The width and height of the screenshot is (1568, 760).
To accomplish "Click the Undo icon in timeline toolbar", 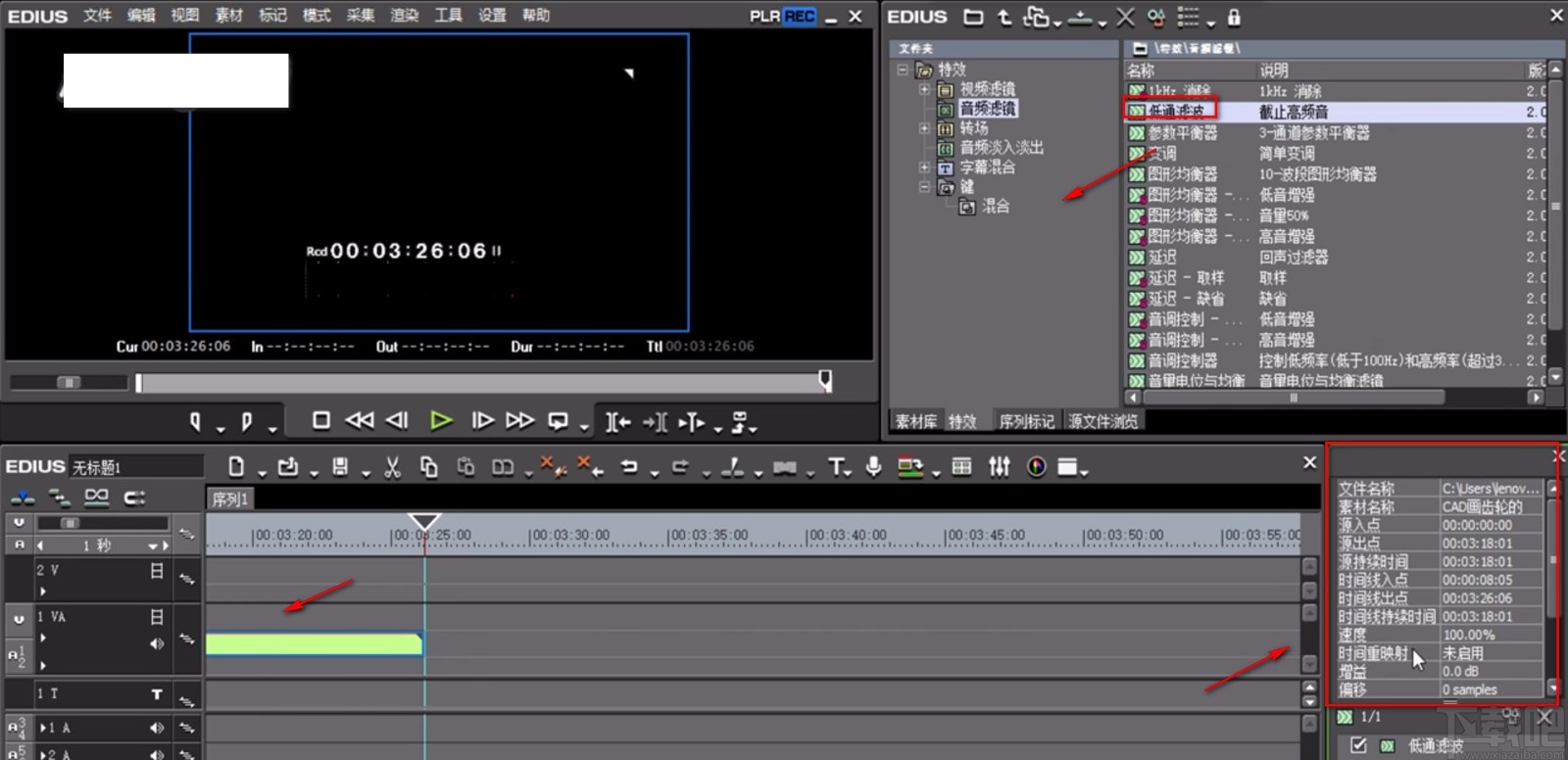I will point(629,467).
